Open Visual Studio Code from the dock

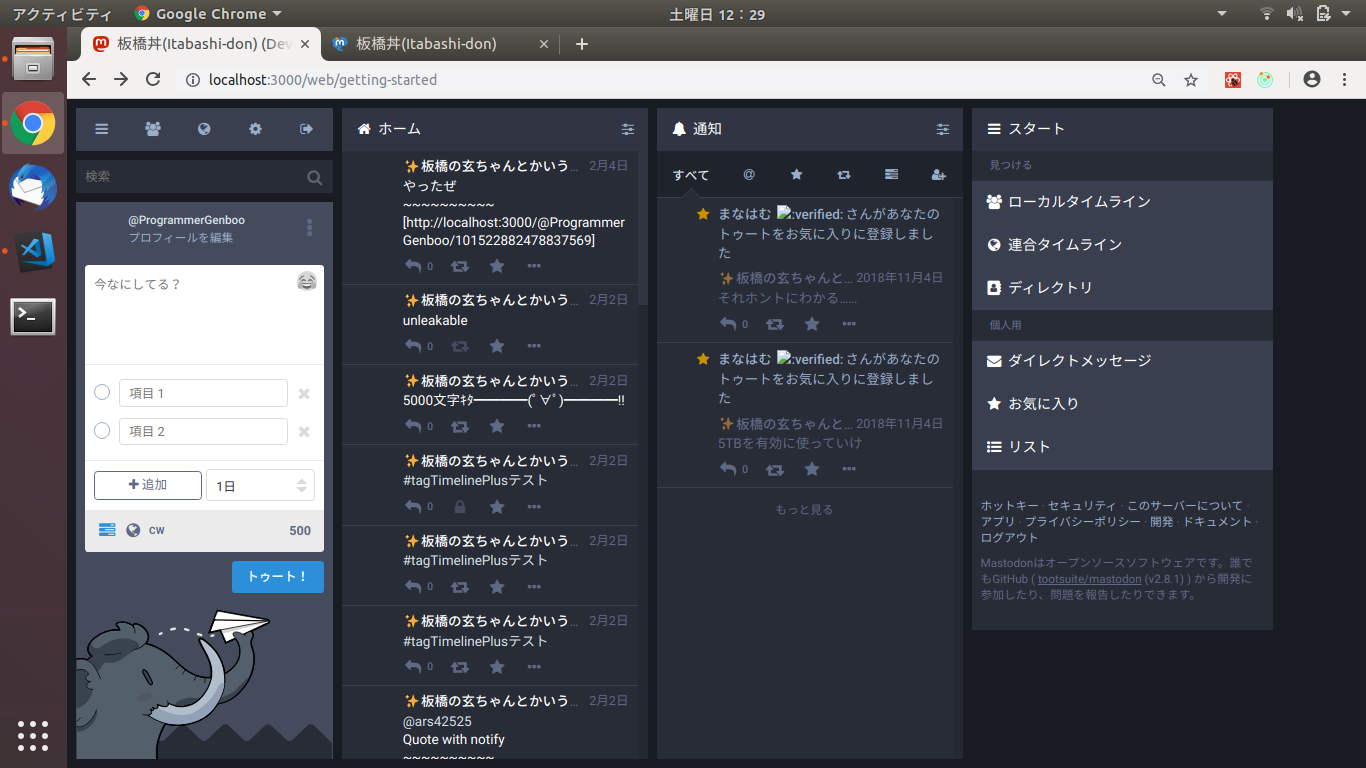33,251
